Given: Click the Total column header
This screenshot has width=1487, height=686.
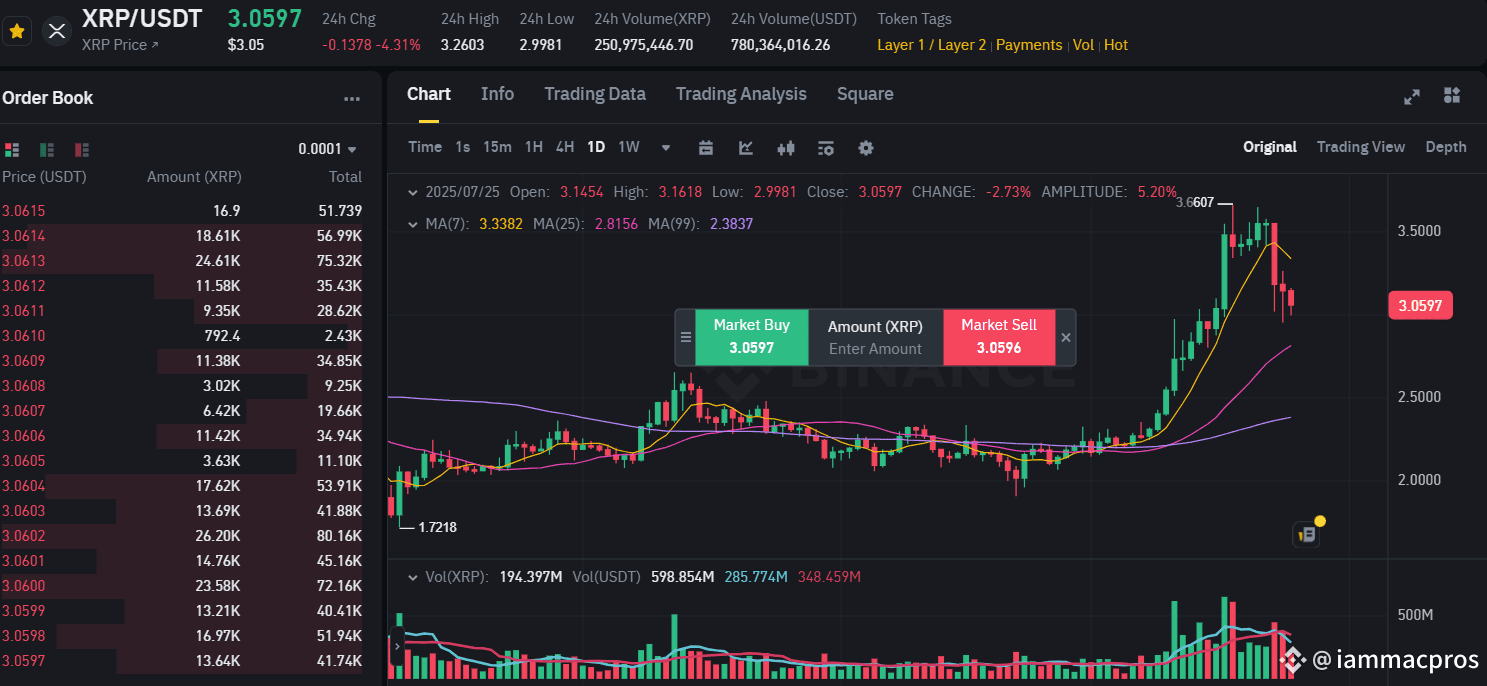Looking at the screenshot, I should click(x=345, y=177).
